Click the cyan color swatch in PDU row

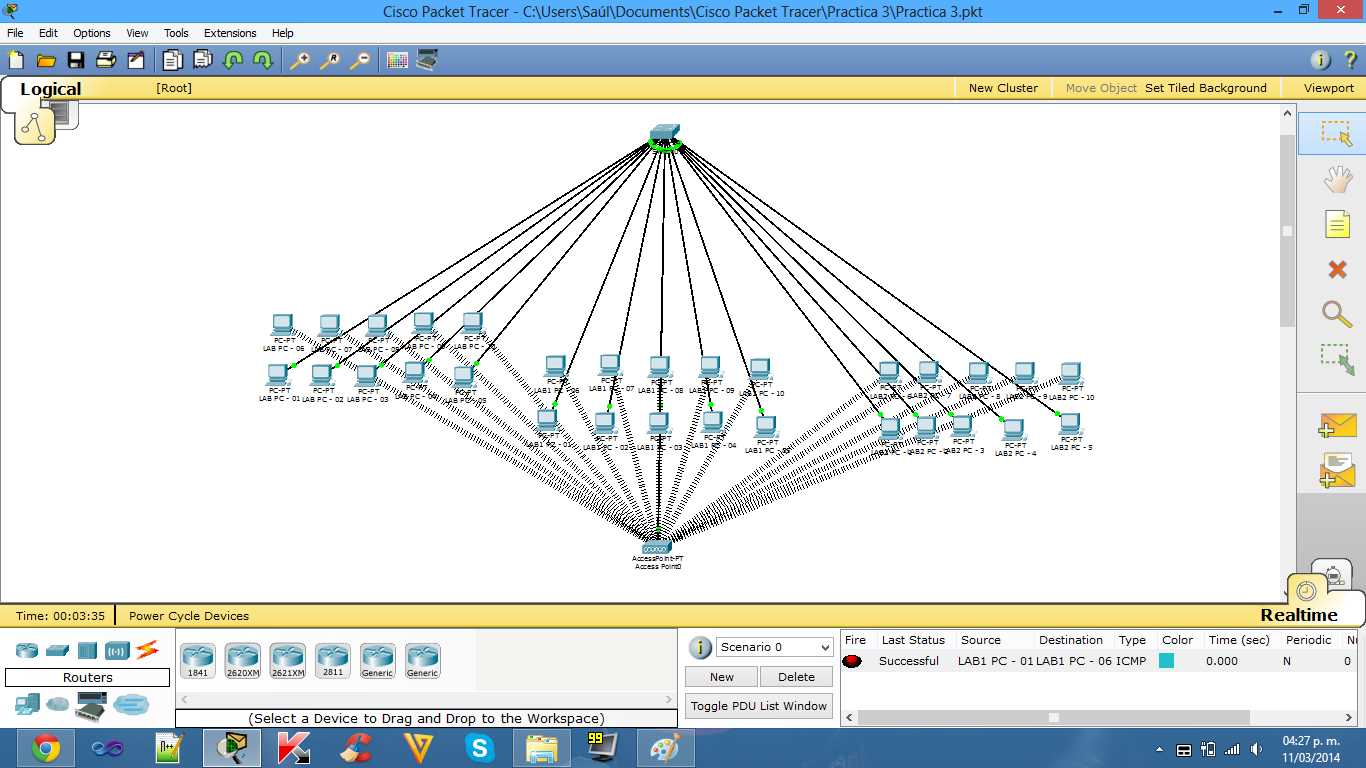(x=1166, y=661)
